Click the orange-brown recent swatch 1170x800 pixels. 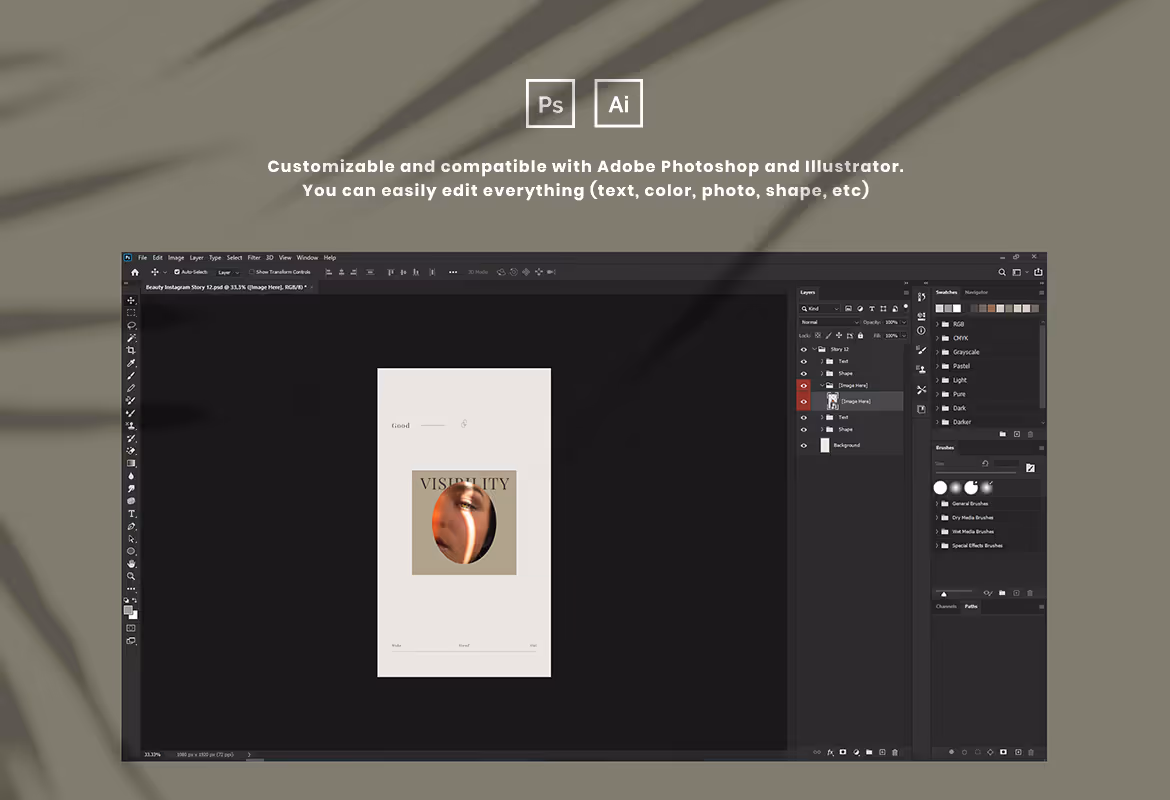click(x=991, y=308)
